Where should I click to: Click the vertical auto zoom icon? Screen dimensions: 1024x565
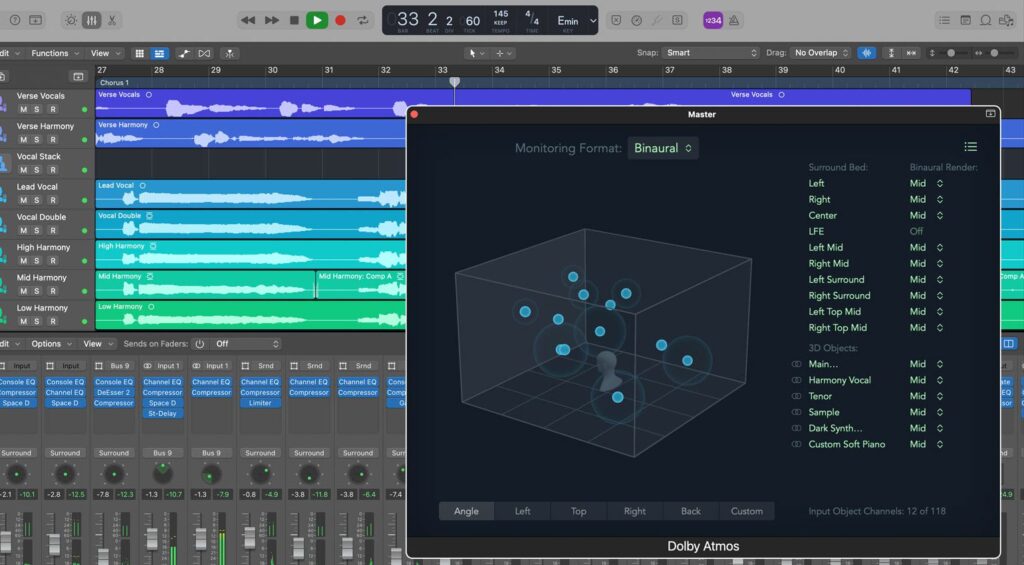(x=891, y=53)
